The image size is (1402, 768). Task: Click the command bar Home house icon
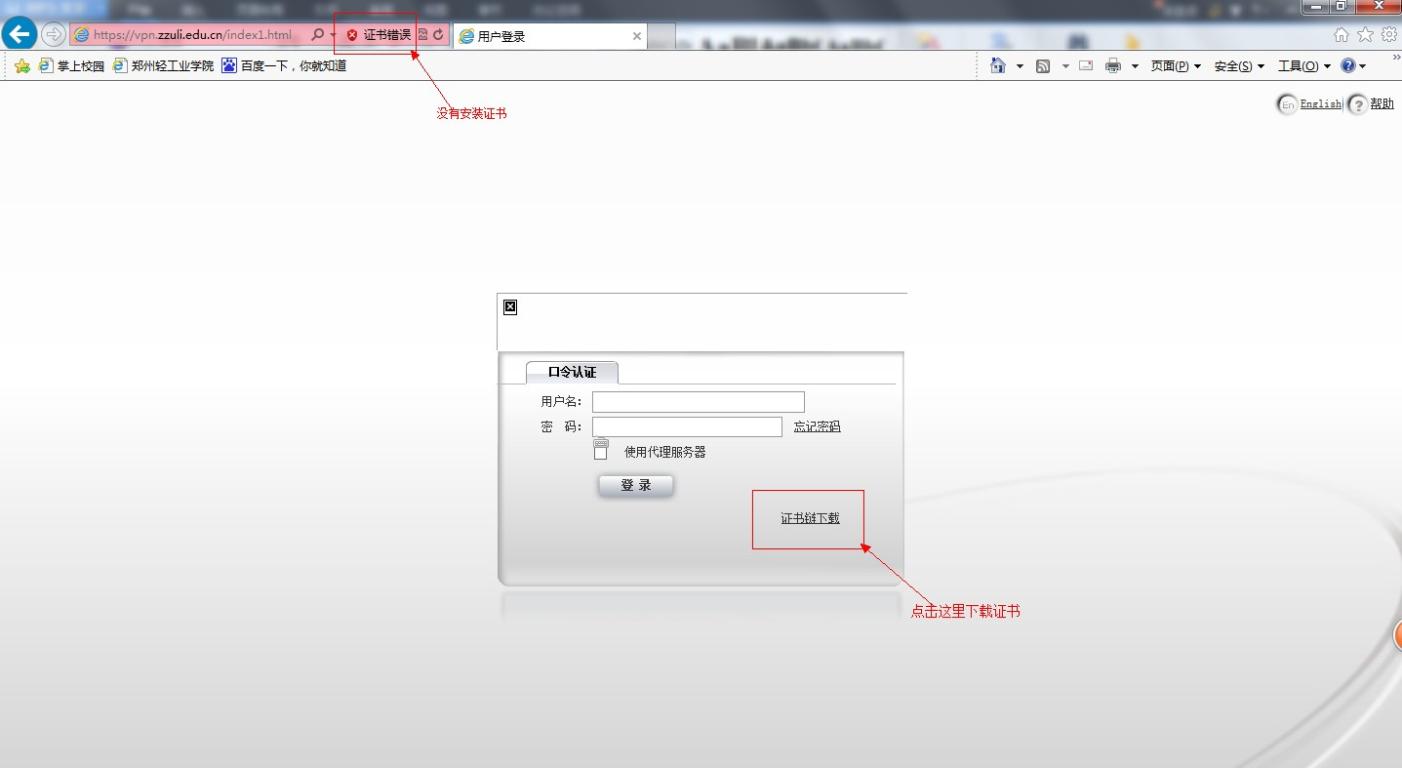(x=998, y=66)
